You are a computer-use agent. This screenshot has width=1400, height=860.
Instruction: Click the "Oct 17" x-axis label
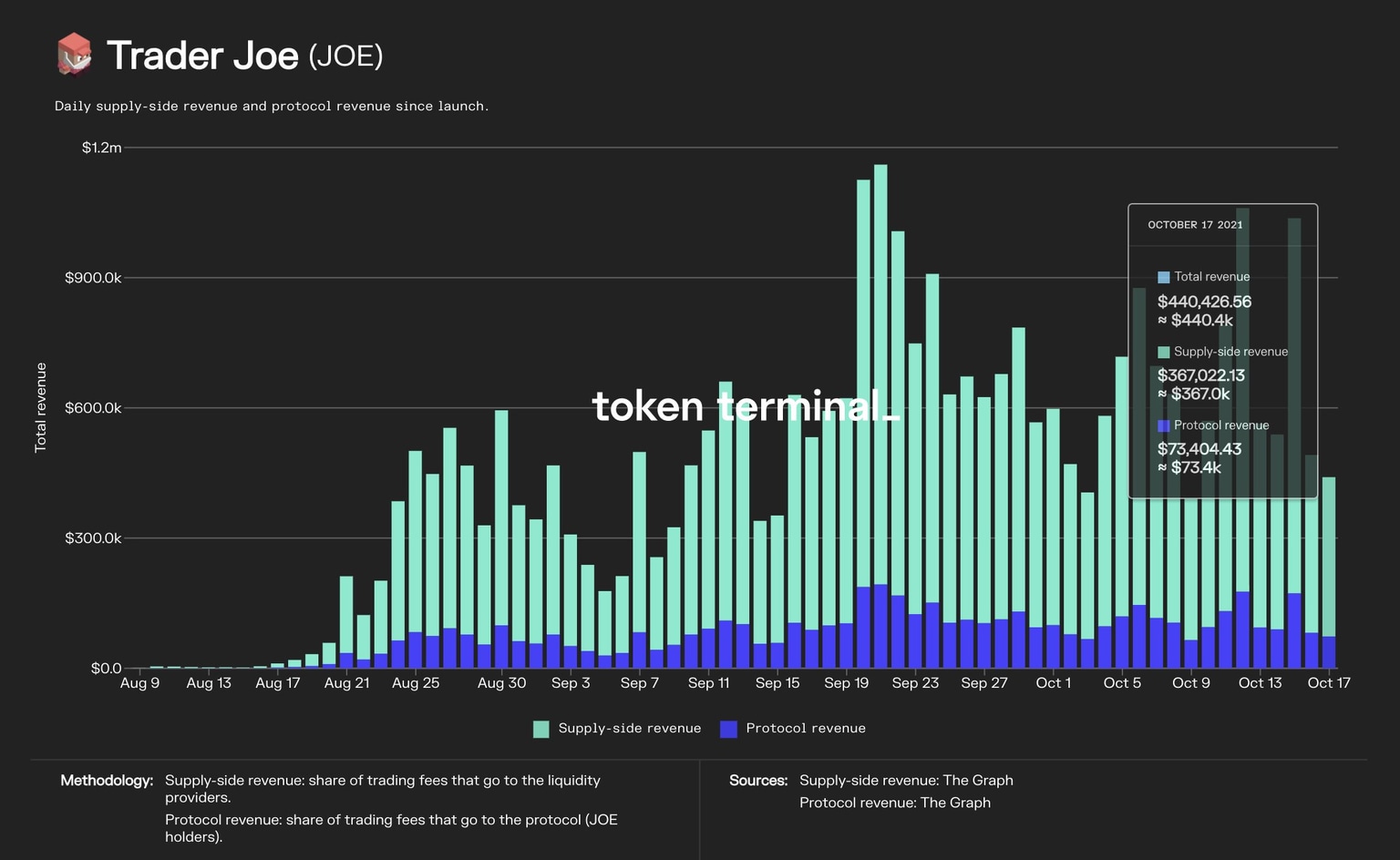tap(1329, 682)
